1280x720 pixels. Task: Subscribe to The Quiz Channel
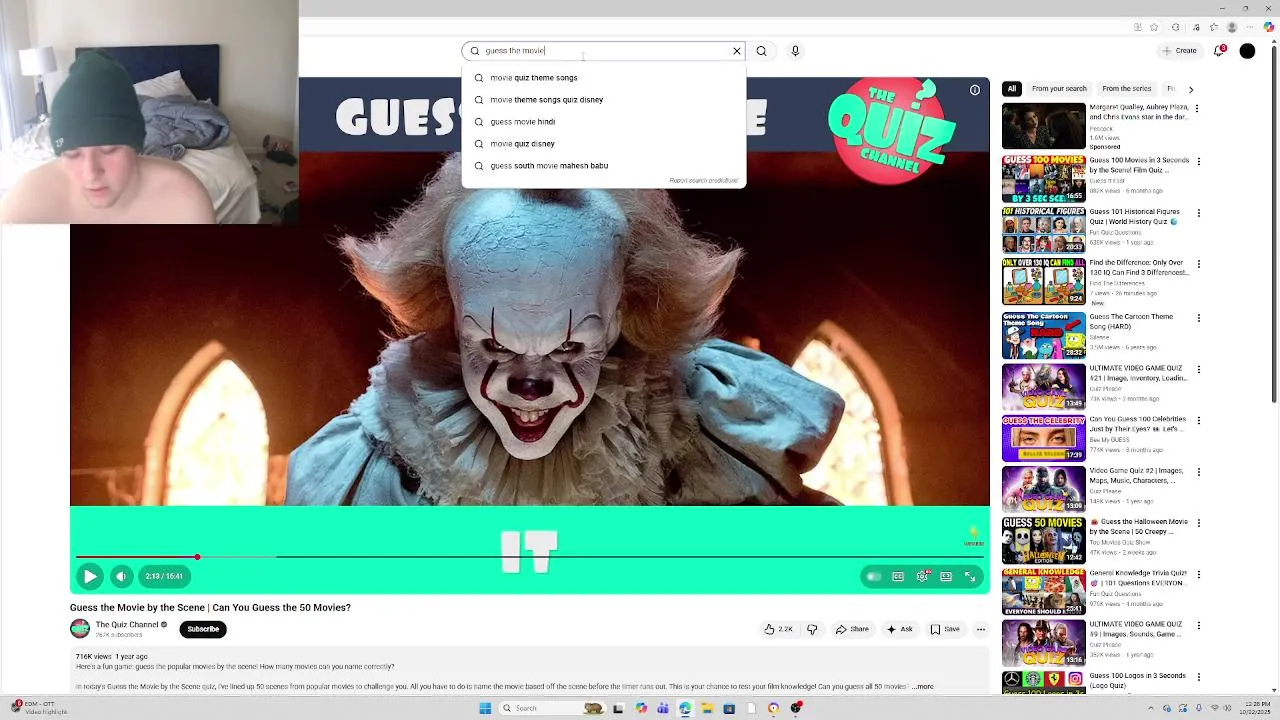pos(203,629)
